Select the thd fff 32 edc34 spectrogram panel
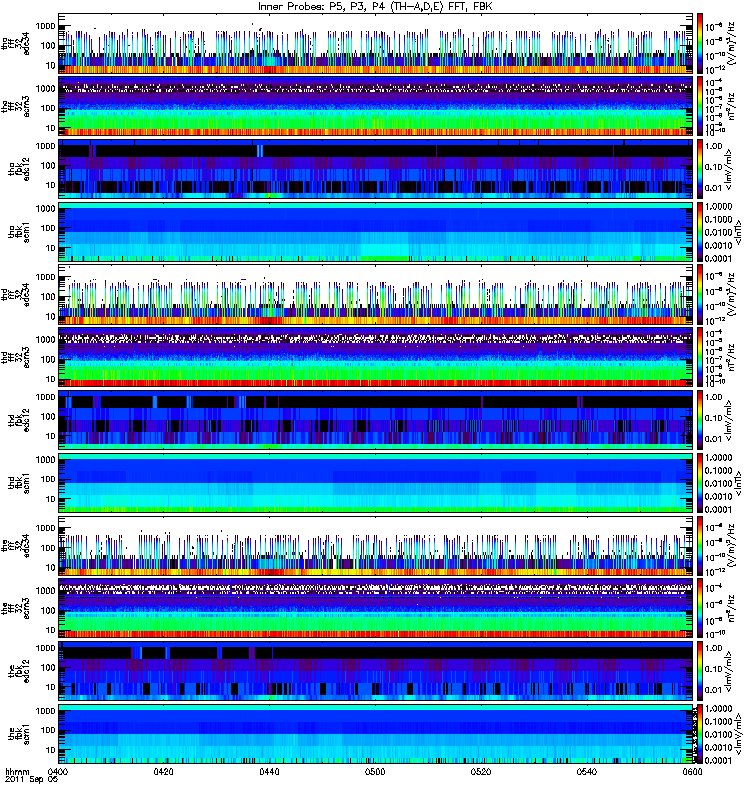Image resolution: width=750 pixels, height=800 pixels. coord(376,295)
